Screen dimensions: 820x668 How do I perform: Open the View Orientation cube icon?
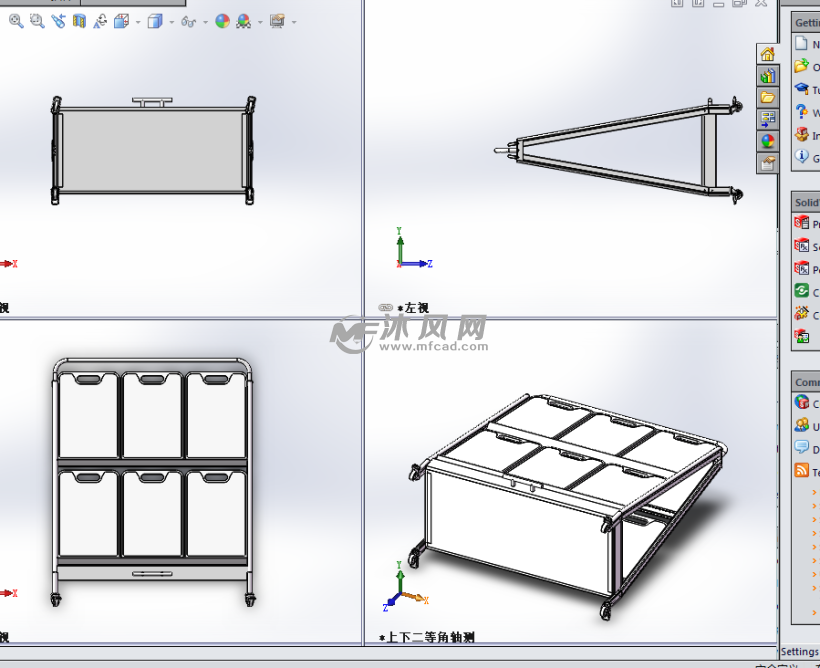tap(121, 21)
